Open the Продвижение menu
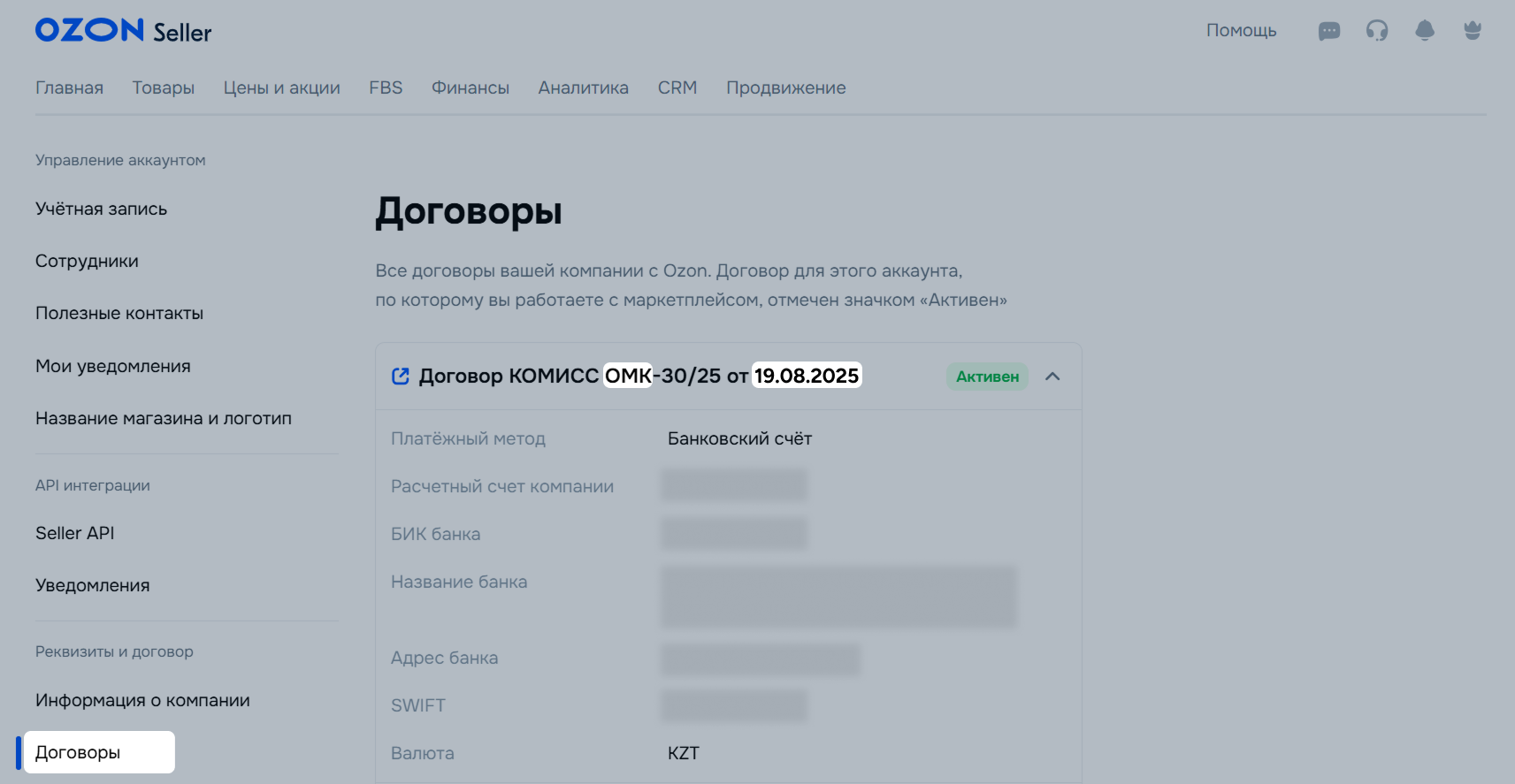The height and width of the screenshot is (784, 1515). pos(786,88)
